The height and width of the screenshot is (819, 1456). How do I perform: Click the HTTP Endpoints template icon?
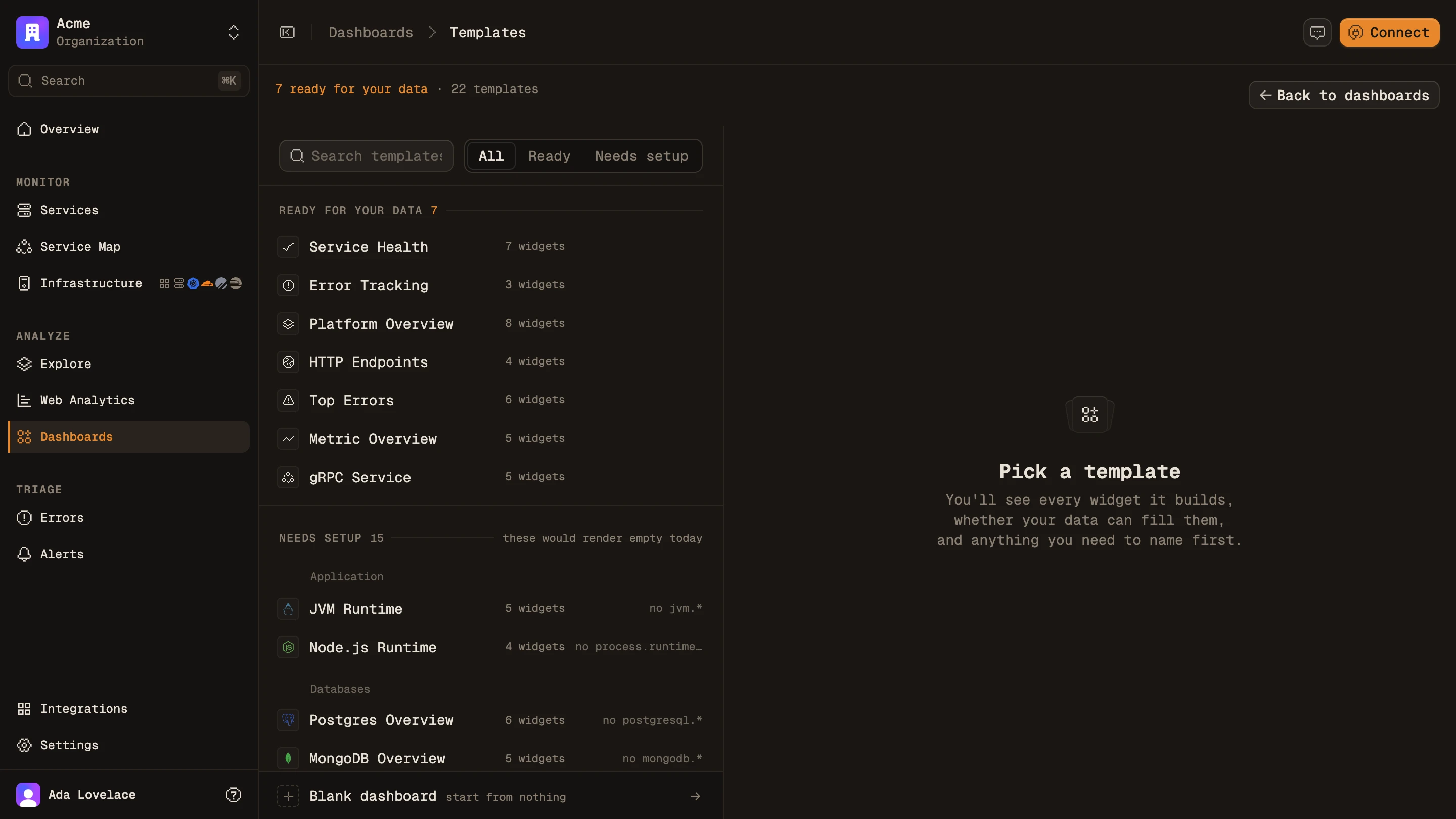click(288, 362)
